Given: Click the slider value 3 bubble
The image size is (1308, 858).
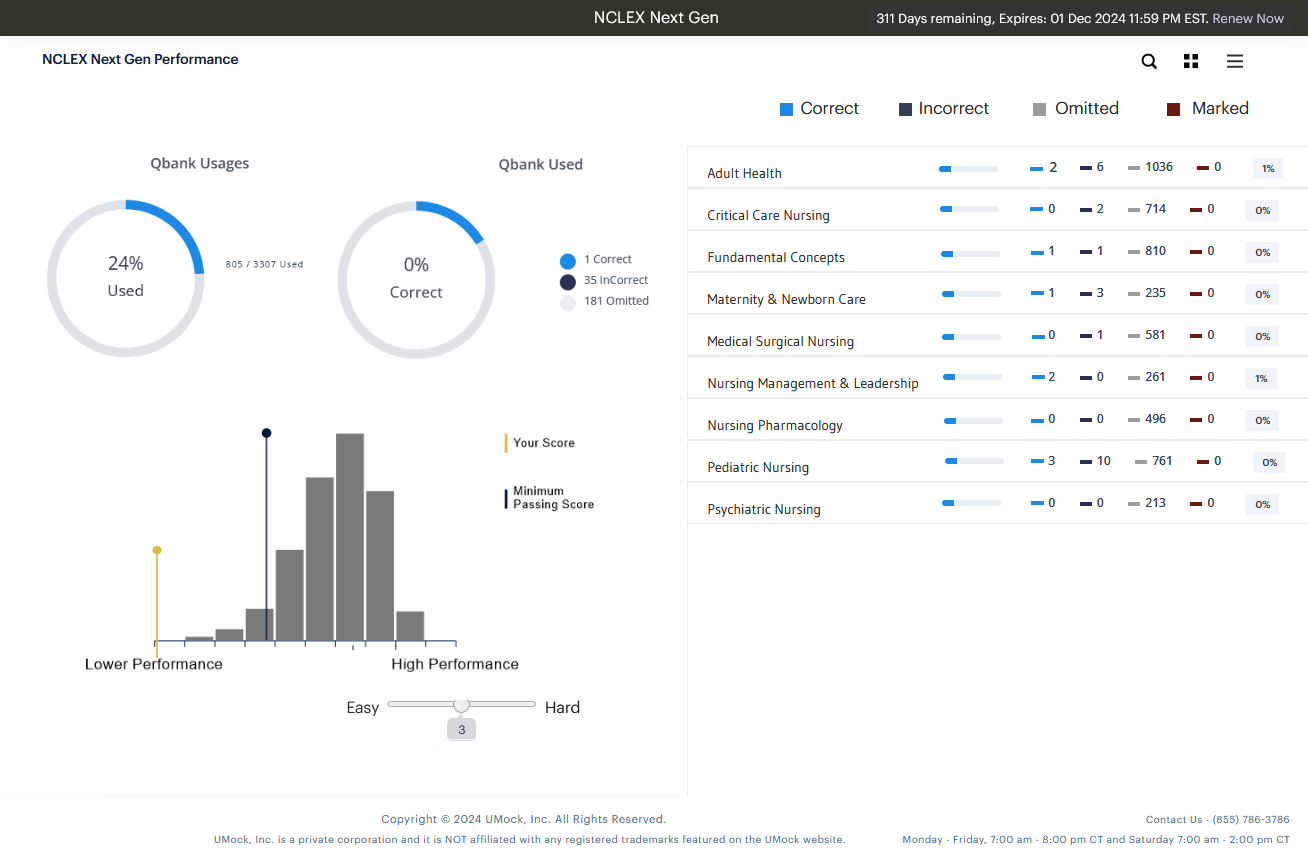Looking at the screenshot, I should tap(461, 730).
